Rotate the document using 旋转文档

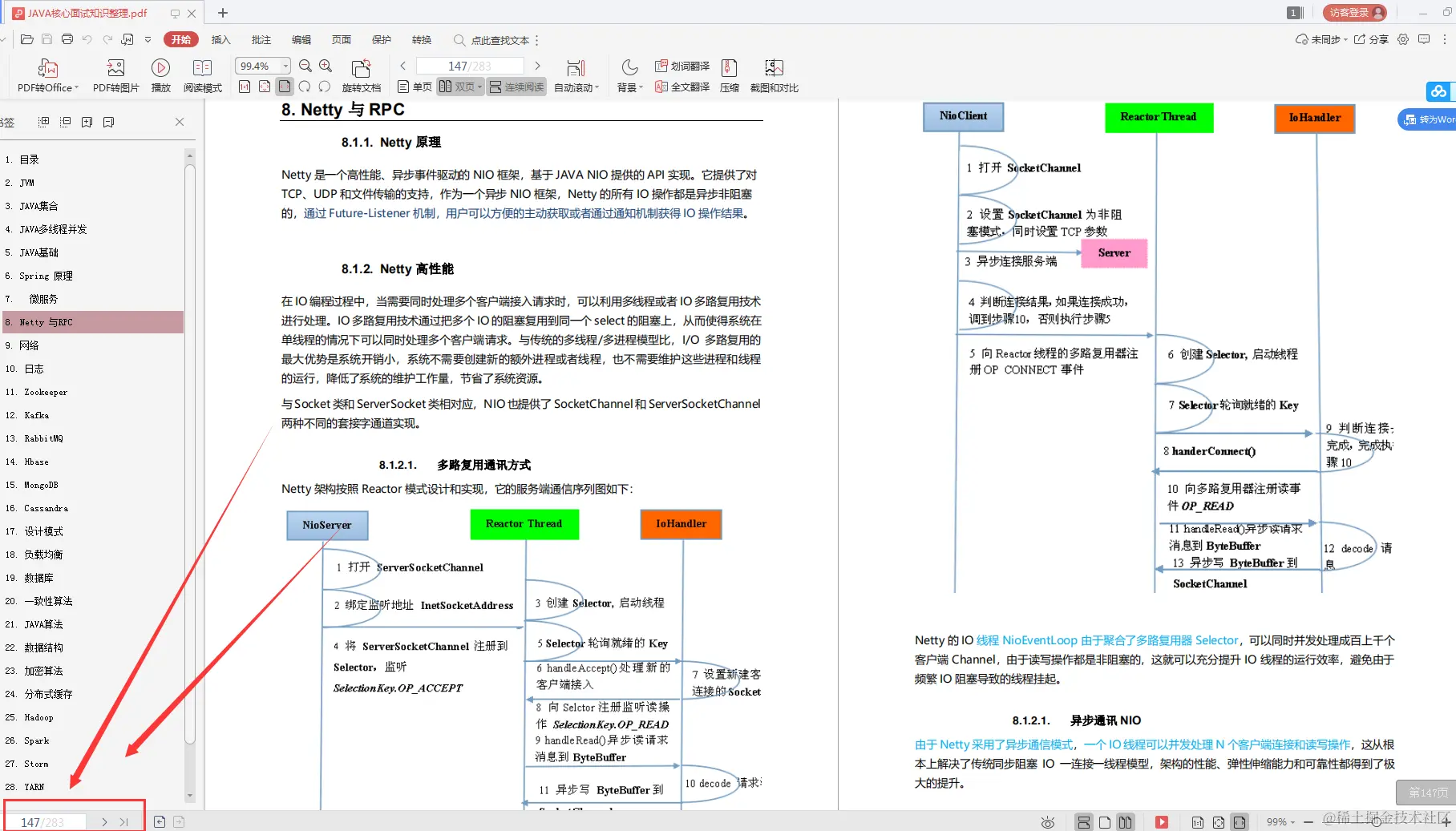(x=361, y=76)
